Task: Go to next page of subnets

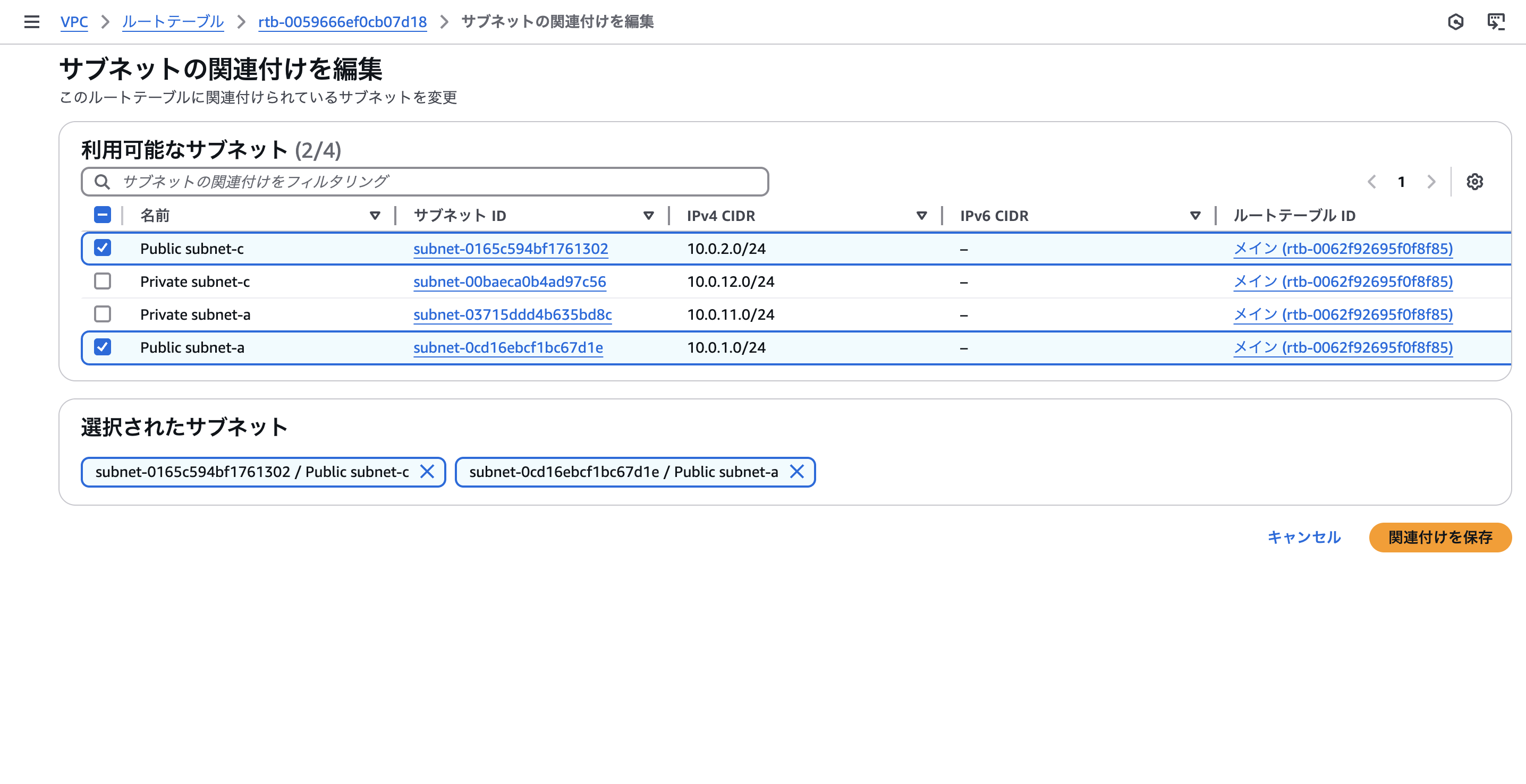Action: (1431, 182)
